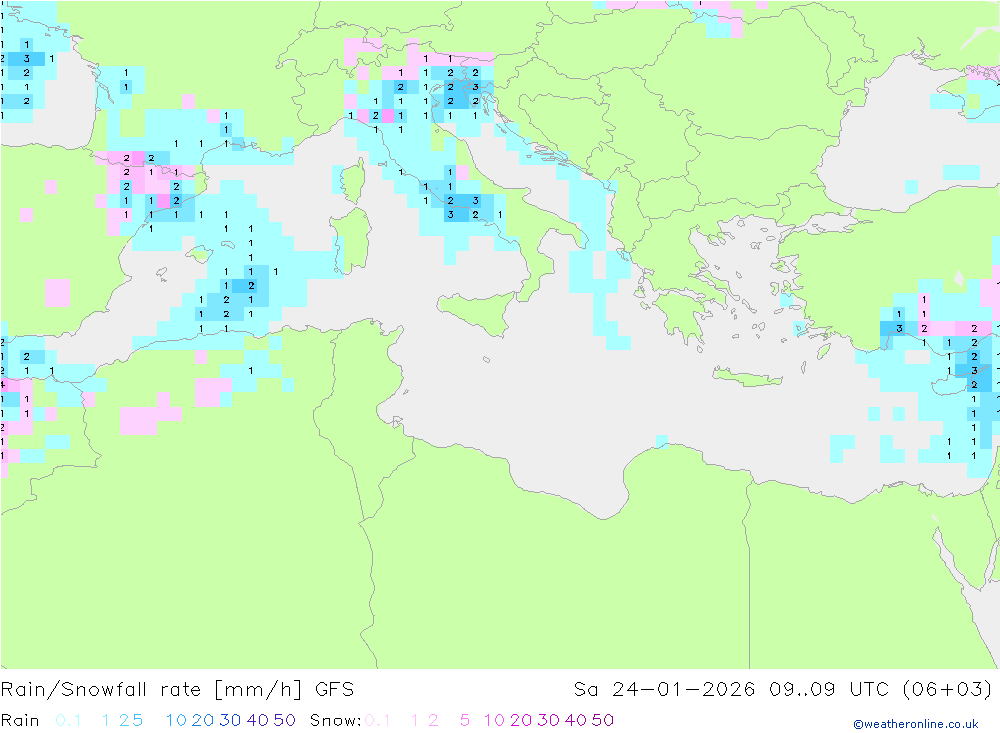Select the snow legend 5 value
Viewport: 1000px width, 733px height.
[x=465, y=720]
